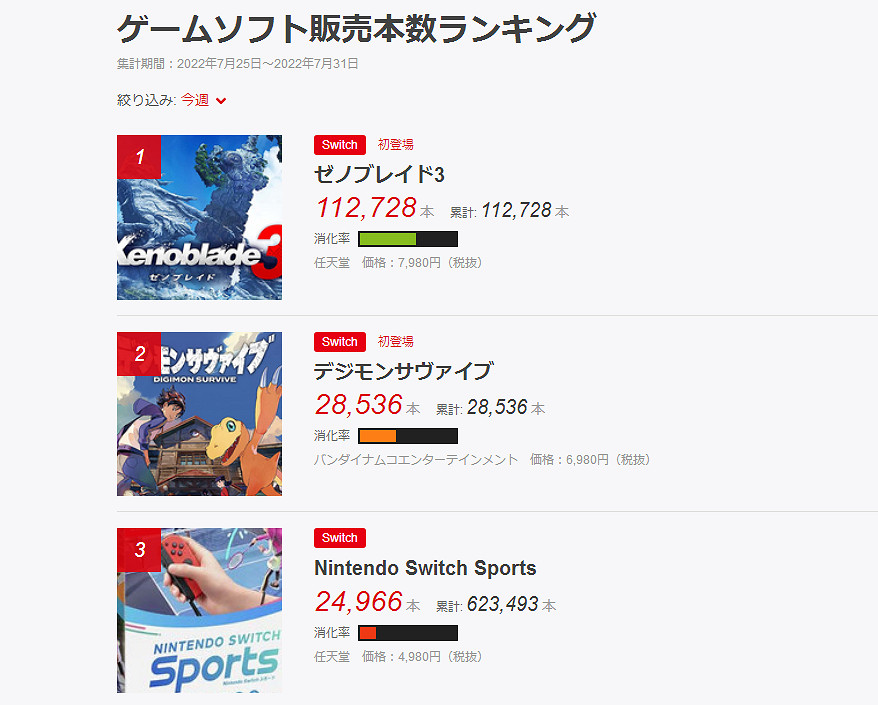
Task: Click the Switch badge for Nintendo Switch Sports
Action: click(339, 537)
